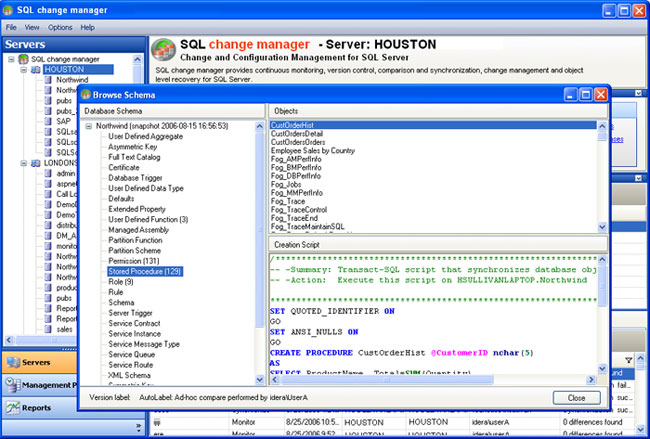
Task: Expand navigation pane overflow chevron
Action: point(138,427)
